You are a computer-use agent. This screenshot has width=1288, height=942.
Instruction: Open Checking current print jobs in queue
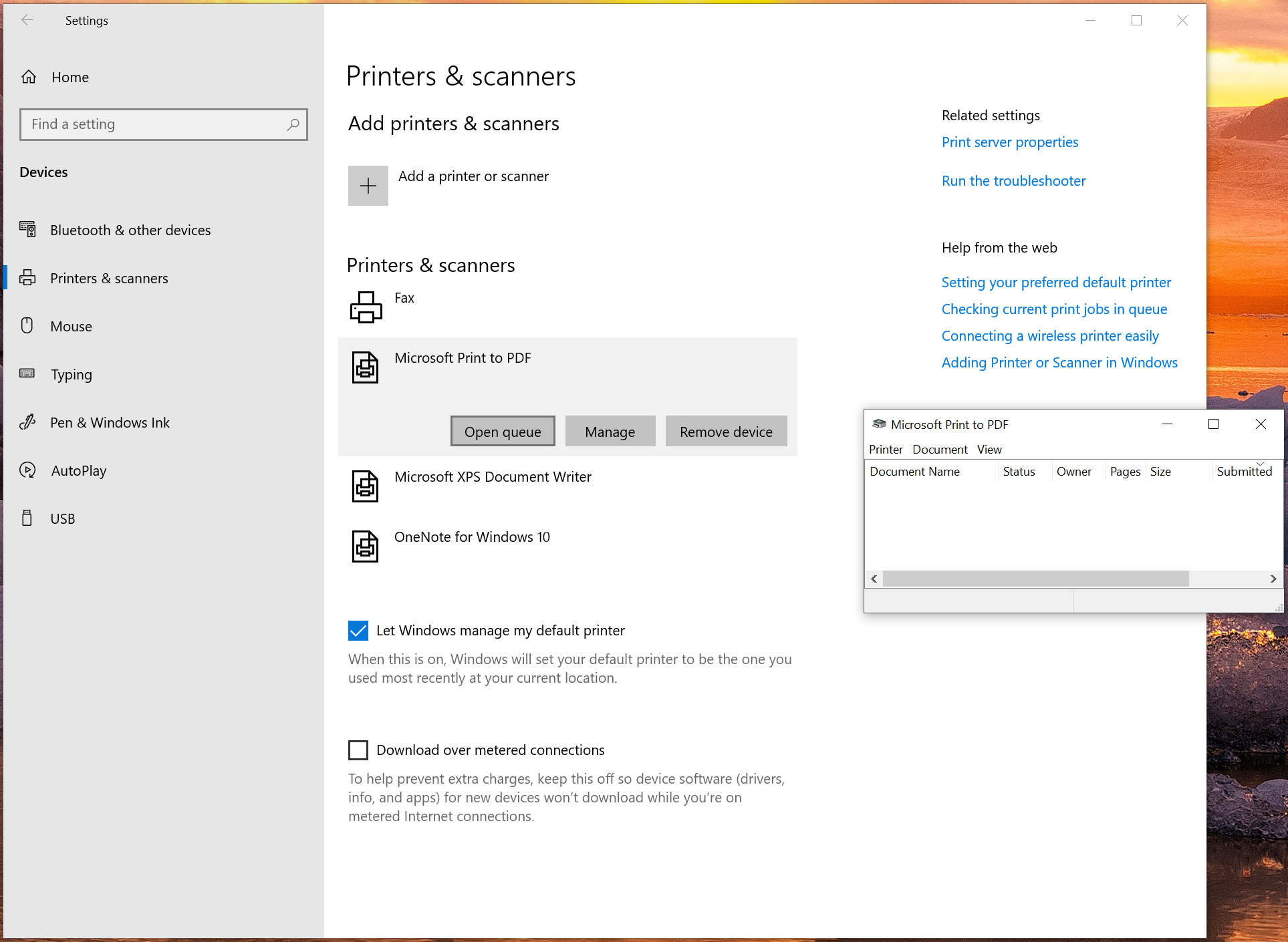tap(1054, 309)
